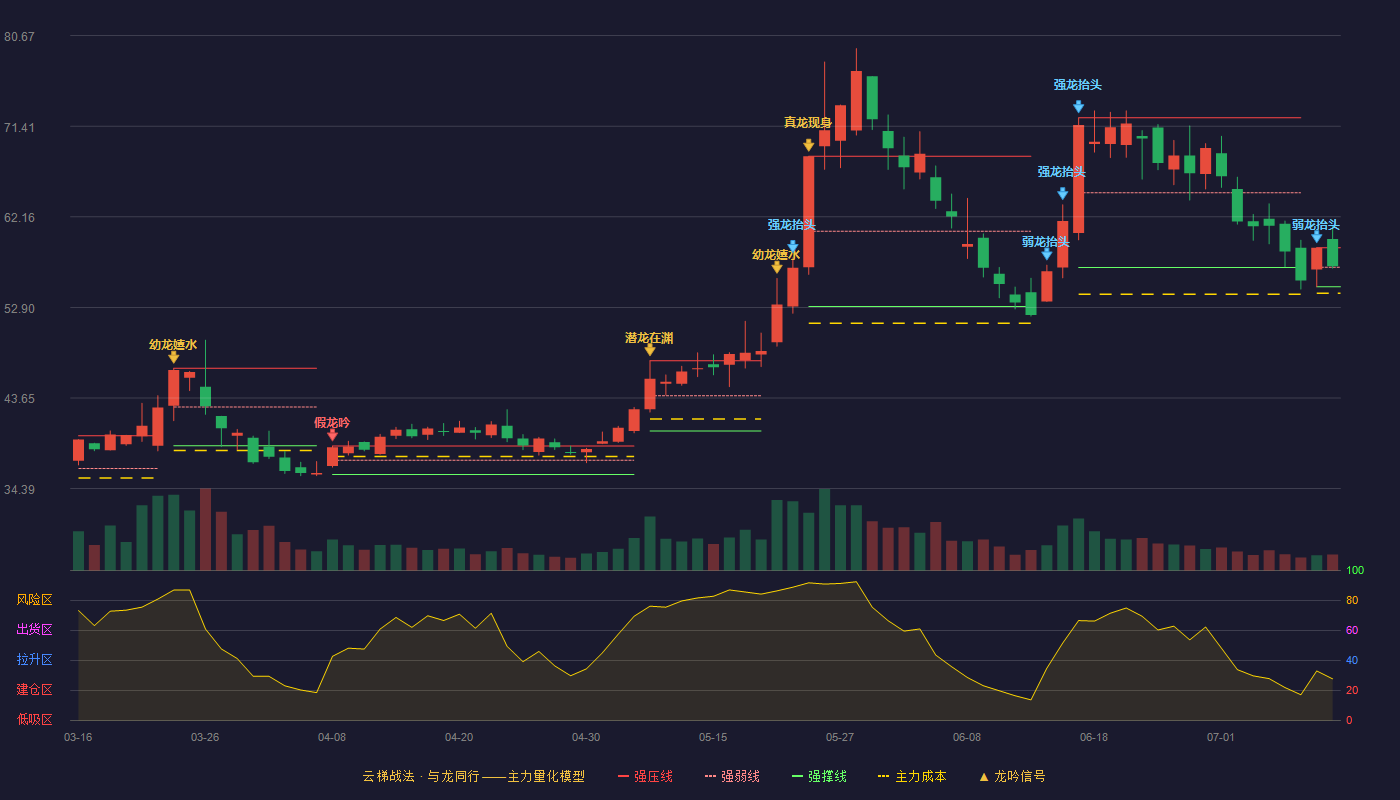This screenshot has width=1400, height=800.
Task: Click the 风险区 zone label
Action: point(34,600)
